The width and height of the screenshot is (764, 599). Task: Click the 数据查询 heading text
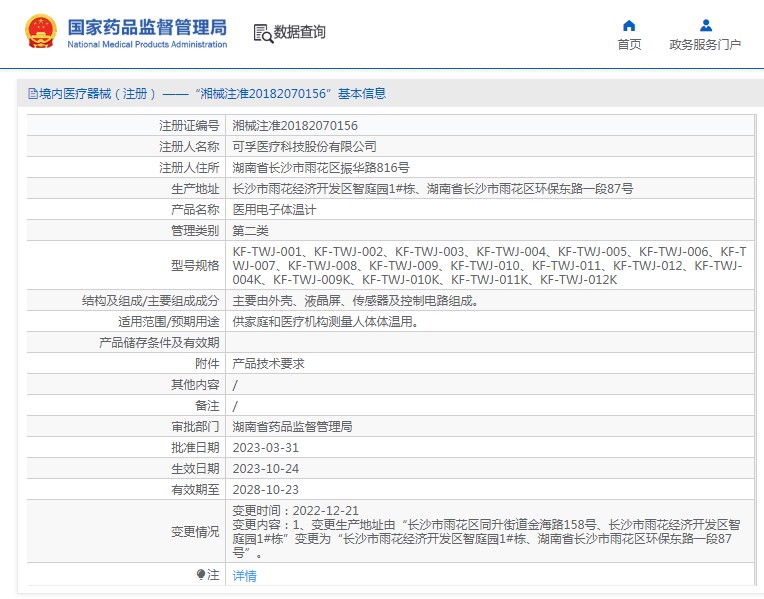(300, 32)
